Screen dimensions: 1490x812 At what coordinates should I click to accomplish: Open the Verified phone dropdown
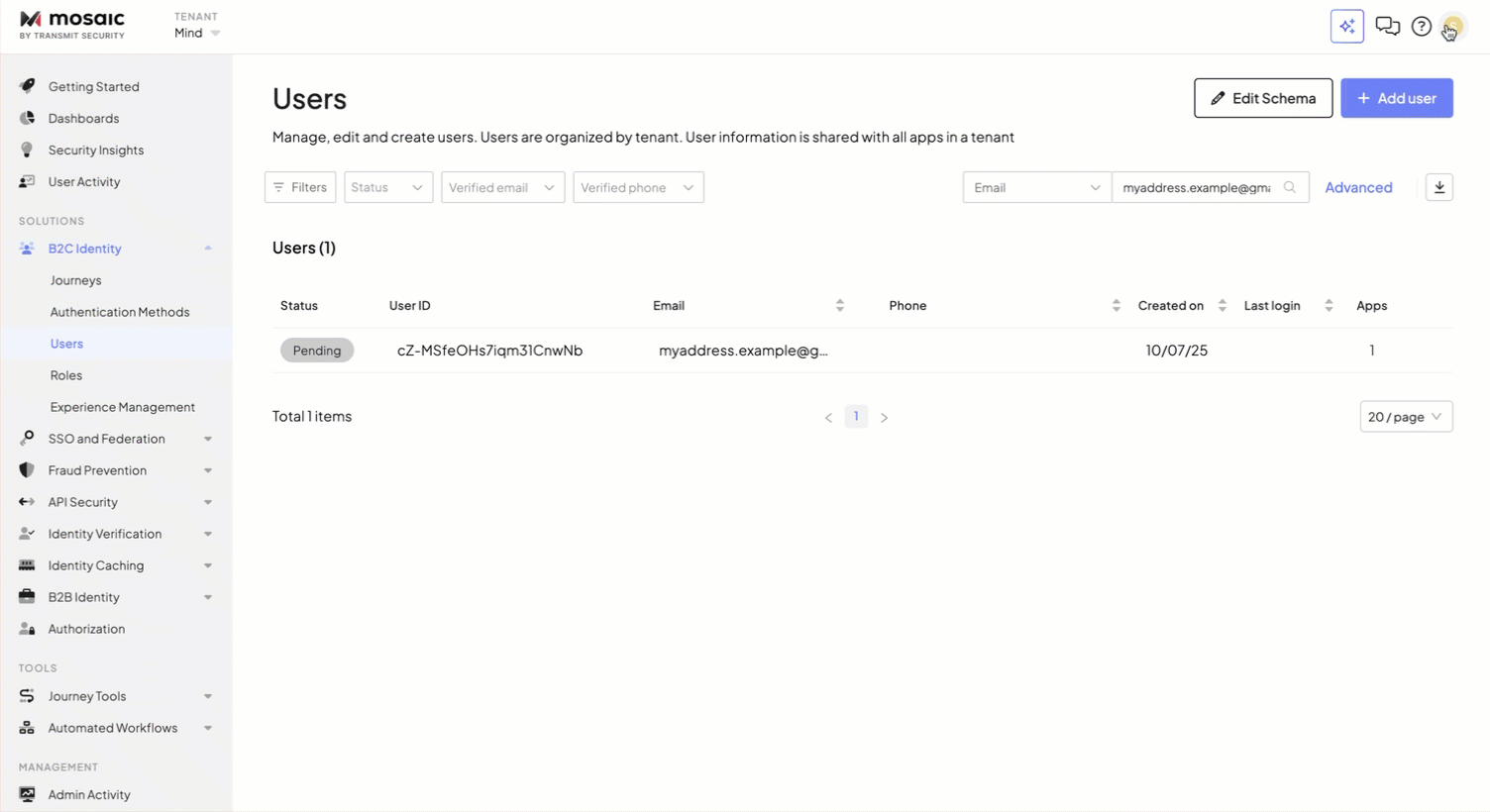[x=637, y=187]
